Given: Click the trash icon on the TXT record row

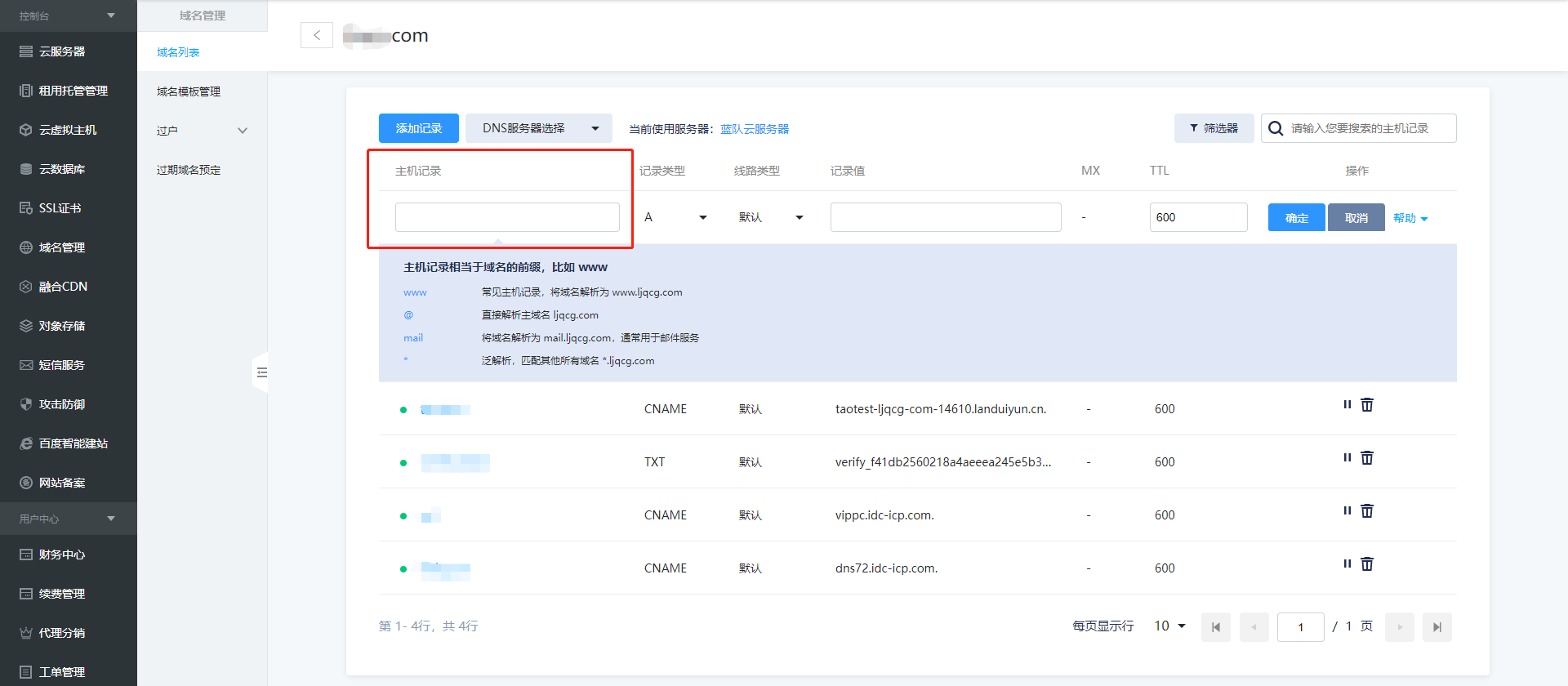Looking at the screenshot, I should pyautogui.click(x=1367, y=458).
